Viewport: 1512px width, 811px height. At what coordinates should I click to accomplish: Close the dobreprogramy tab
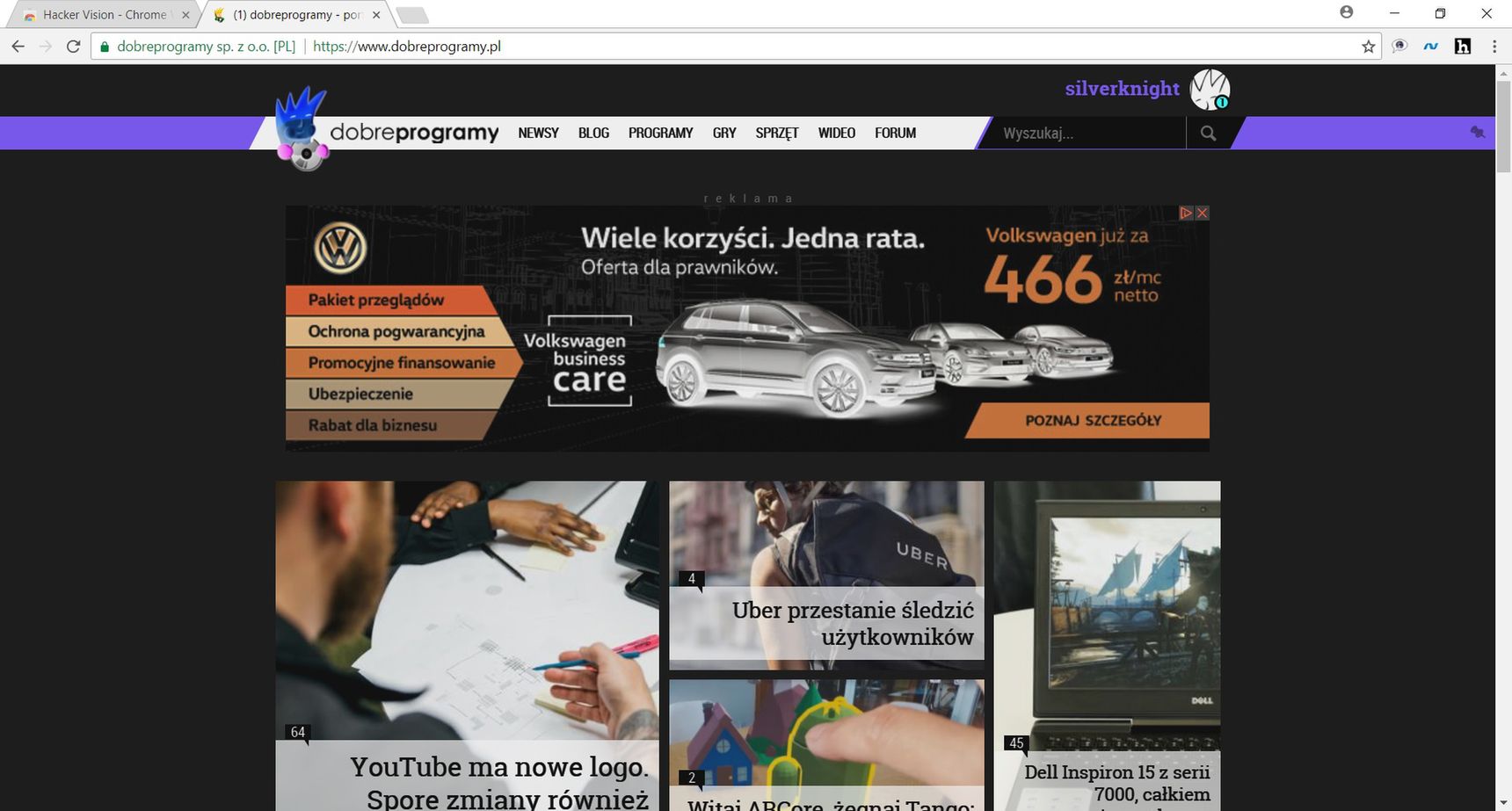point(376,15)
